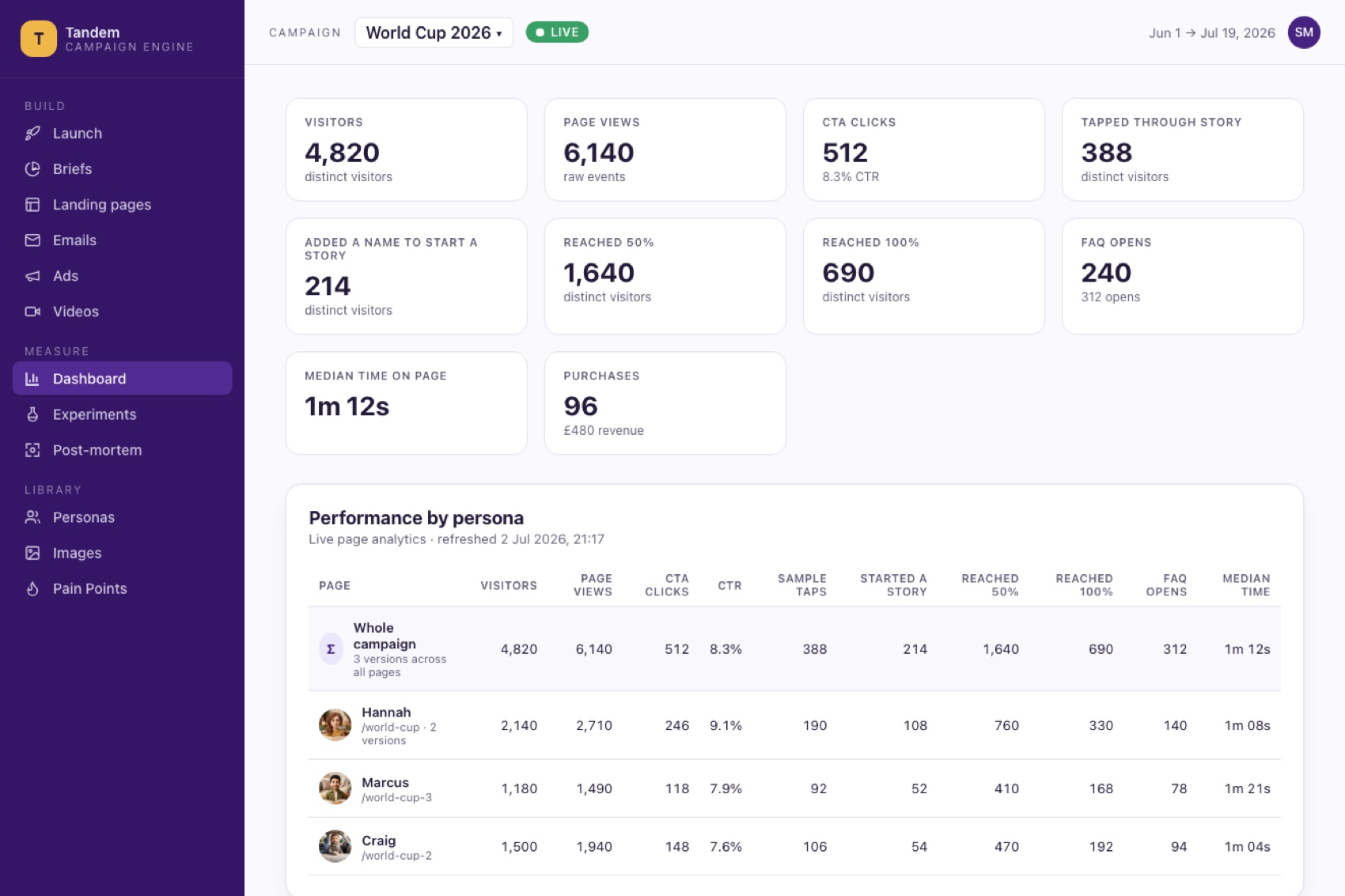The width and height of the screenshot is (1345, 896).
Task: Click the Reached 100% 690 card
Action: 924,276
